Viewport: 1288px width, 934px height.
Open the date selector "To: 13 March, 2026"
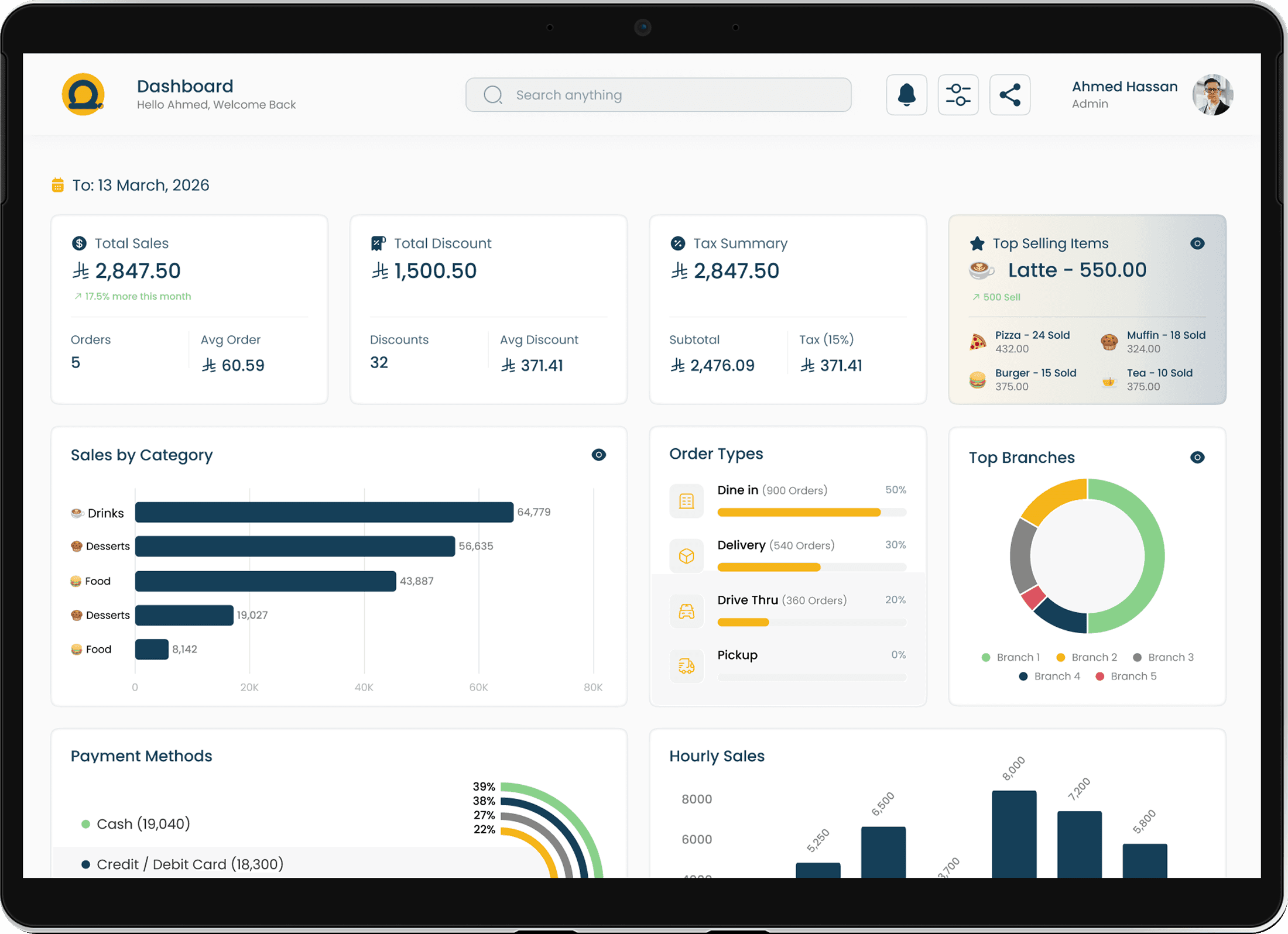141,186
